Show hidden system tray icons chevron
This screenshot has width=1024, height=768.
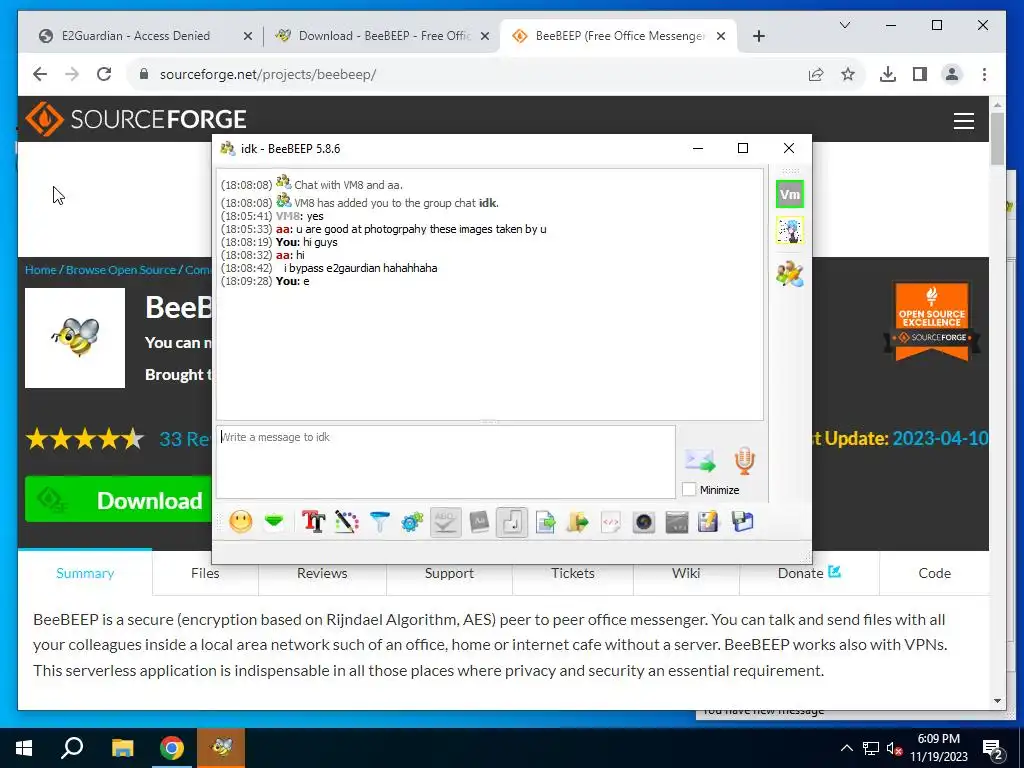click(x=846, y=748)
